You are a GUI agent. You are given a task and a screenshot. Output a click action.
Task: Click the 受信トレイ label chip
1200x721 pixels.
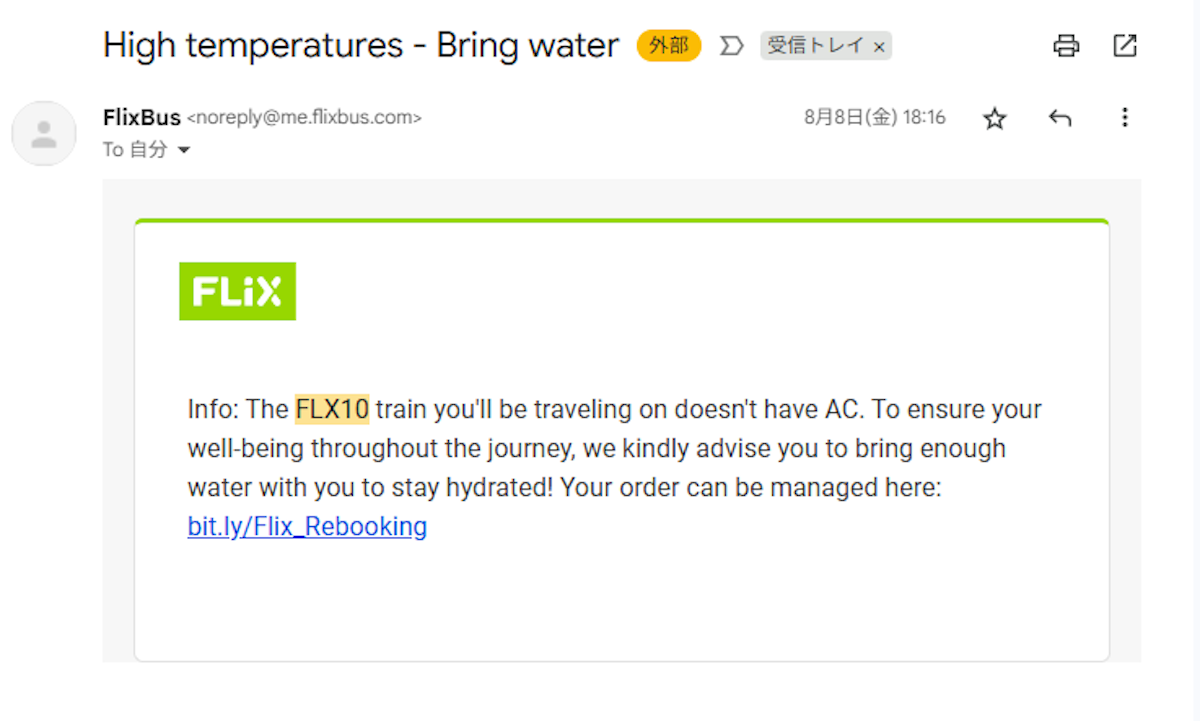(817, 46)
